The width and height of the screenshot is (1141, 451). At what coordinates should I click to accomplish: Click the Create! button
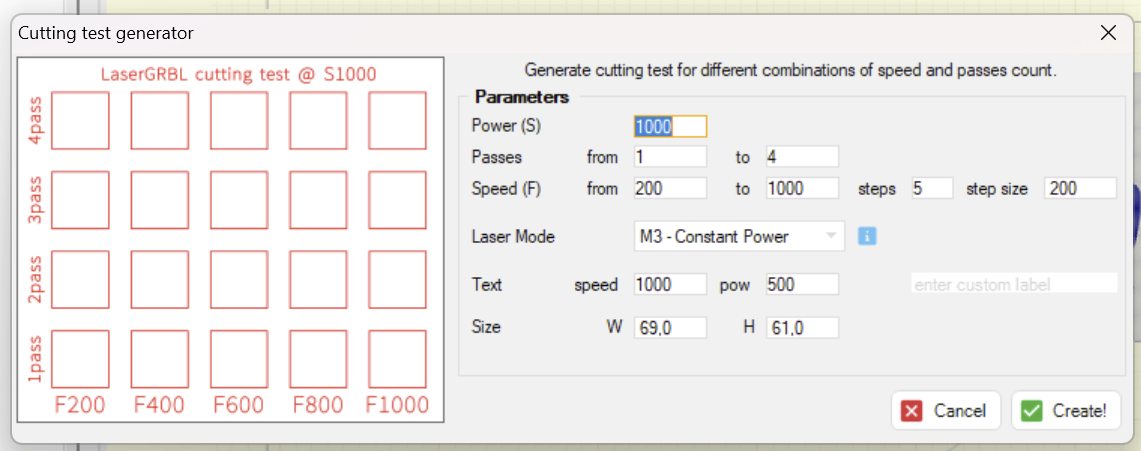point(1065,411)
